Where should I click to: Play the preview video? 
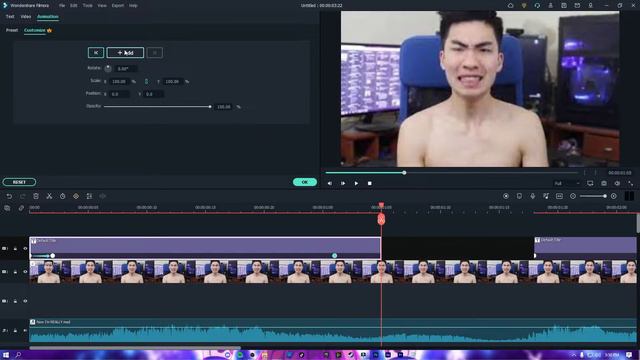(x=356, y=184)
